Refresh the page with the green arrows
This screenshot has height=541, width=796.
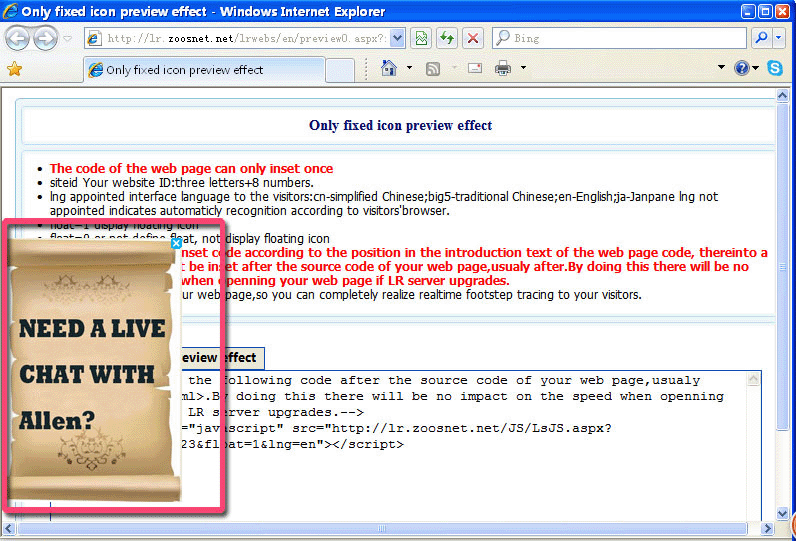point(447,39)
